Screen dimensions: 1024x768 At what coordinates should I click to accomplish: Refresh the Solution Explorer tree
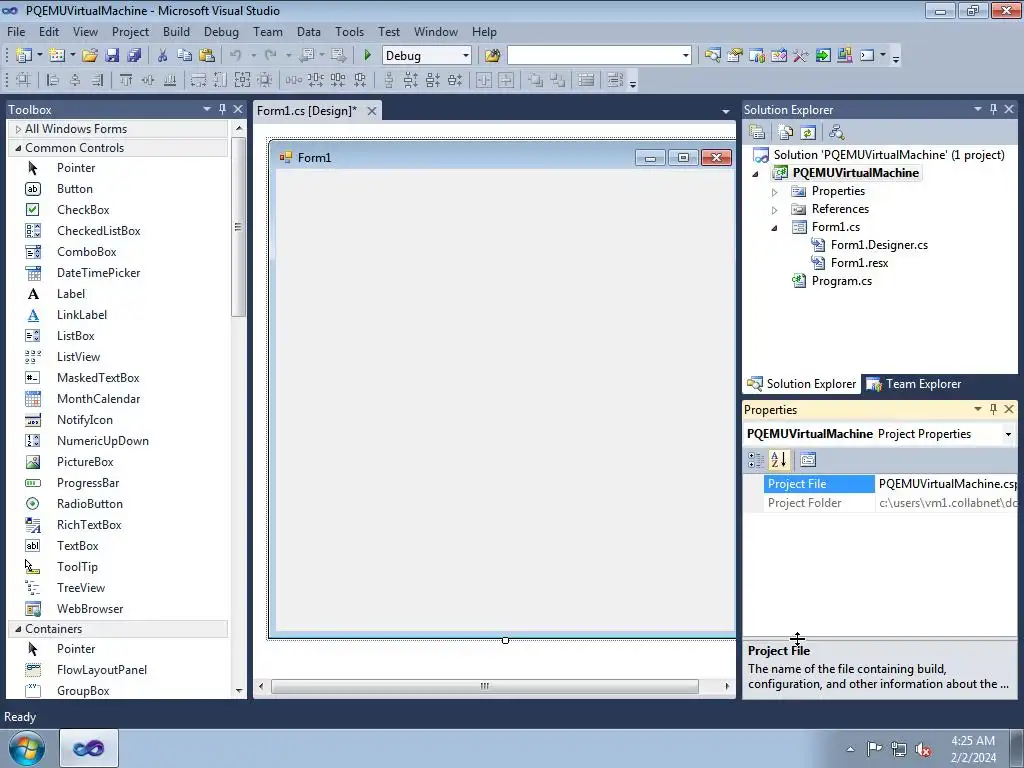point(808,133)
